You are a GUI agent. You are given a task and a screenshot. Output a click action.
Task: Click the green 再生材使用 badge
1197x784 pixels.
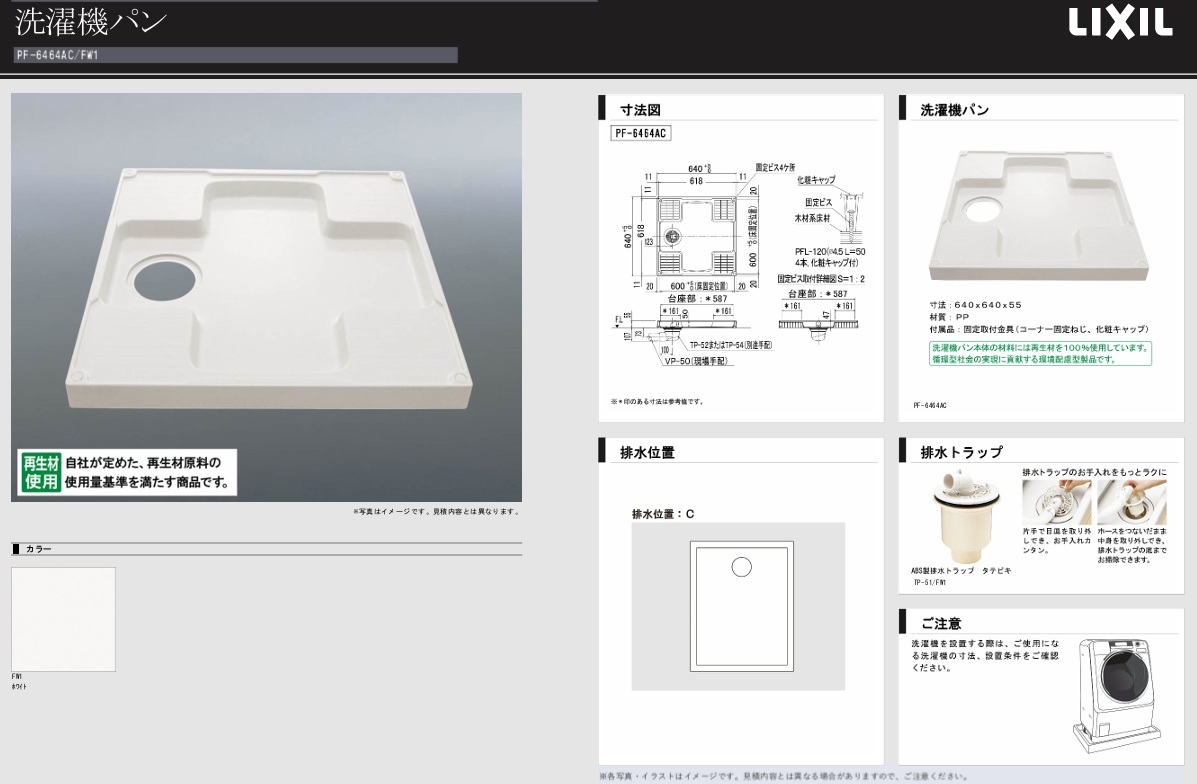(x=40, y=472)
